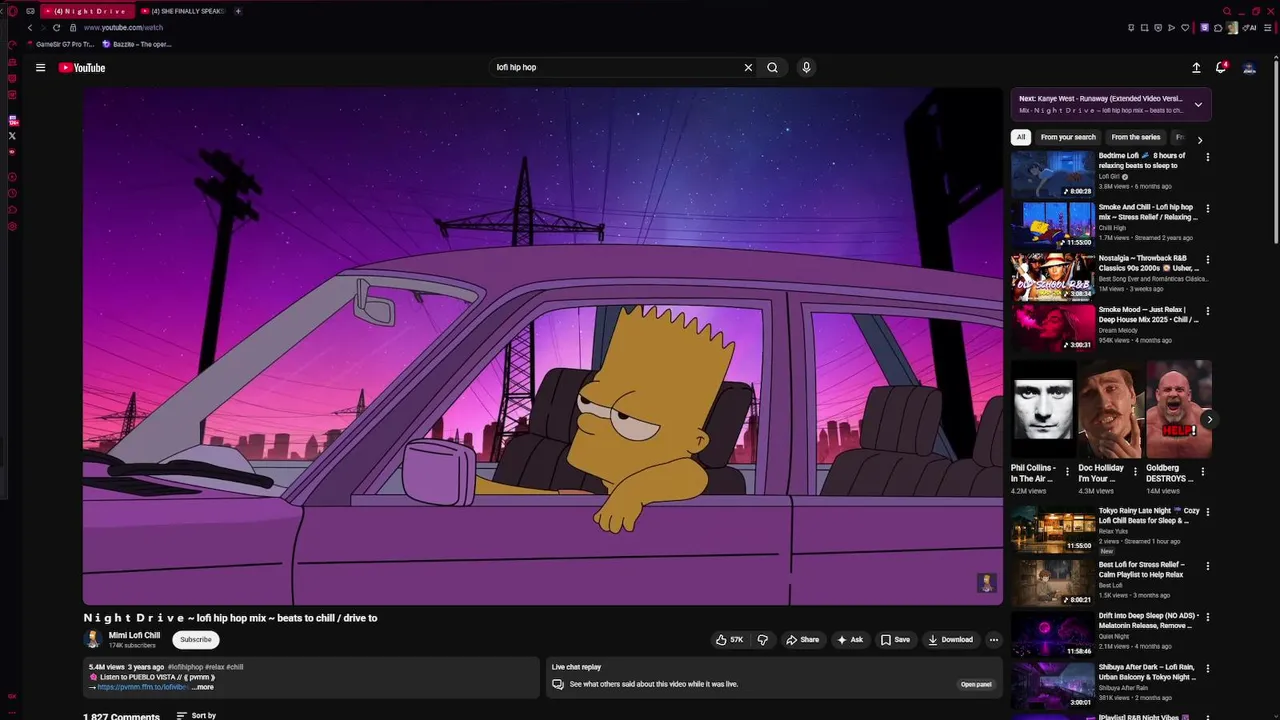Open the YouTube account avatar menu

tap(1249, 68)
